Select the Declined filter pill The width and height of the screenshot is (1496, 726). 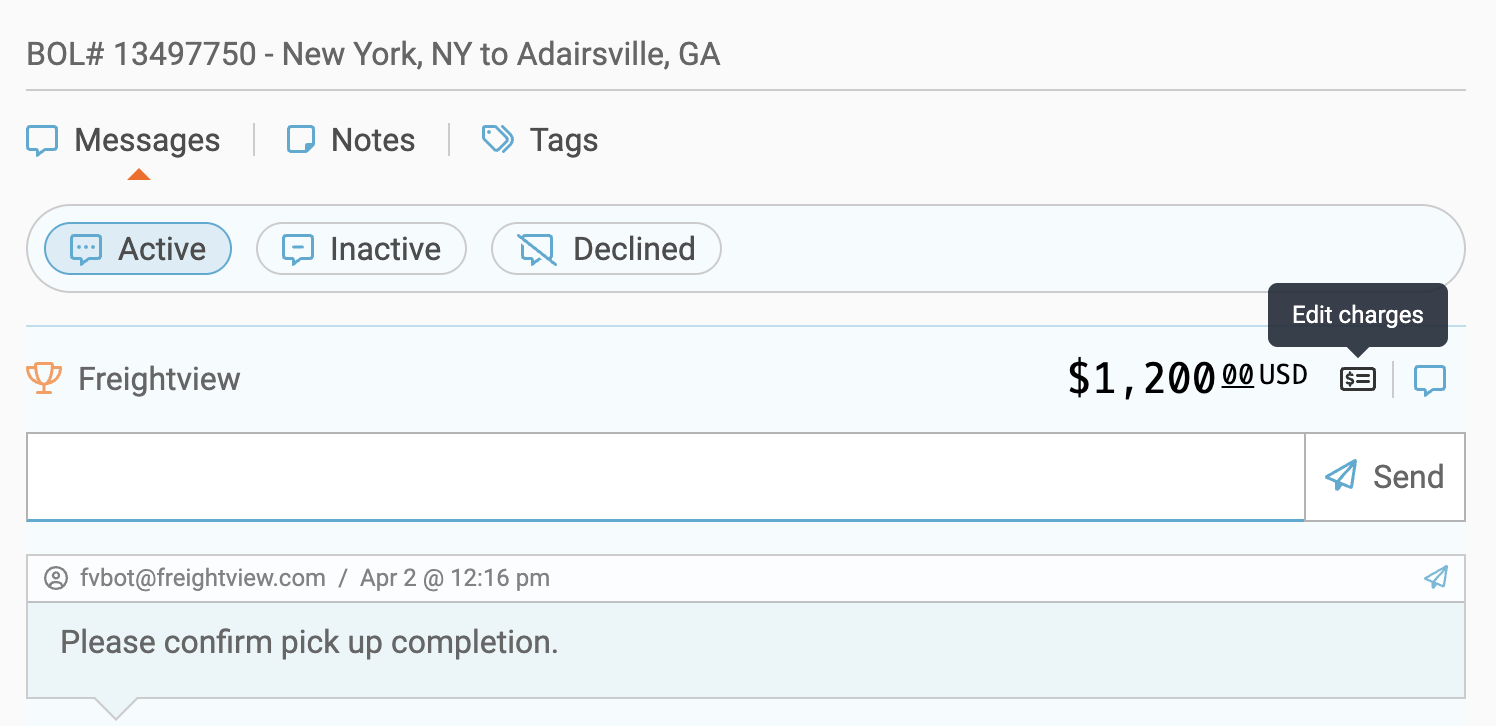click(x=606, y=249)
